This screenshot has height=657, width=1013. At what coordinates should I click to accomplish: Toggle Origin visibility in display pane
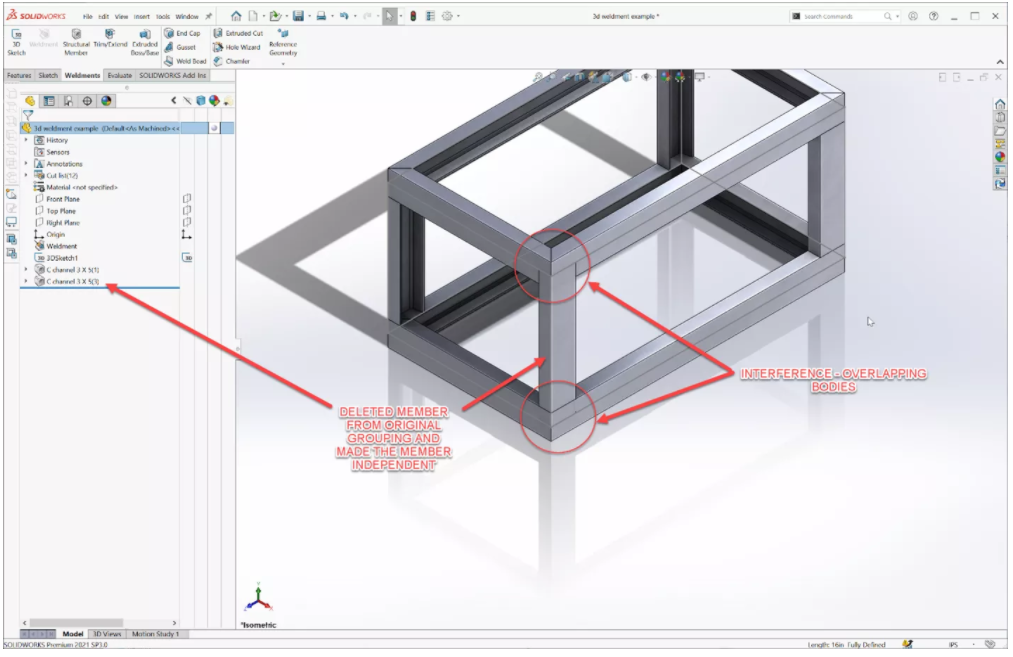click(x=187, y=235)
